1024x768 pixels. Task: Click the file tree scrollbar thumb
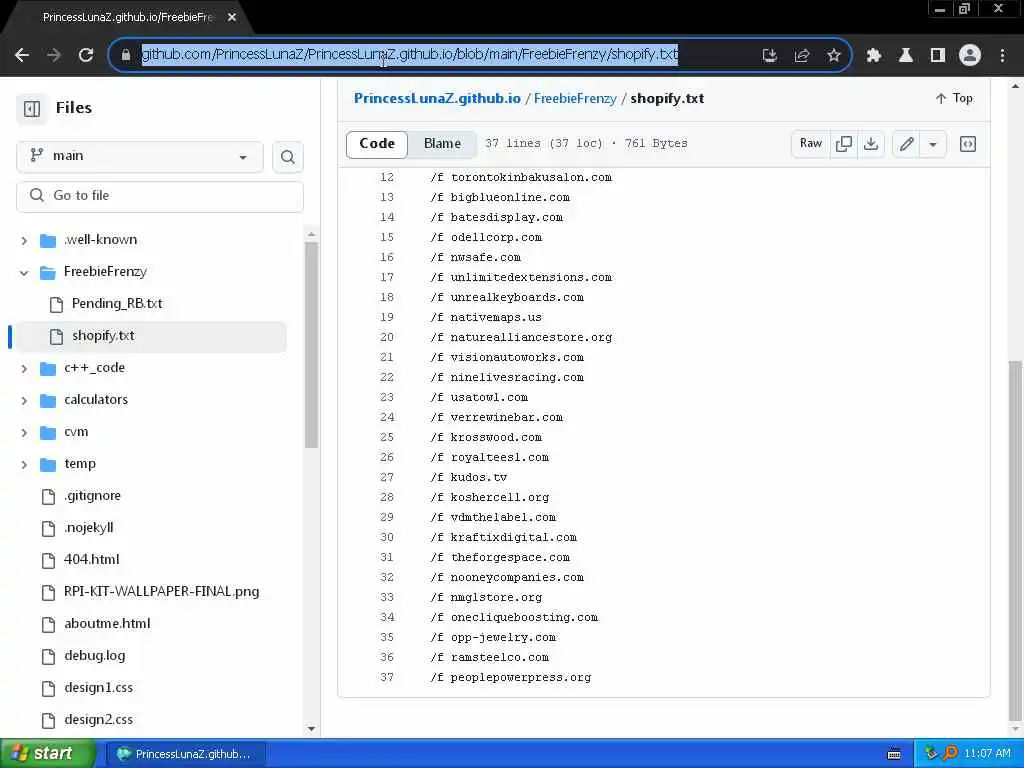click(x=312, y=344)
